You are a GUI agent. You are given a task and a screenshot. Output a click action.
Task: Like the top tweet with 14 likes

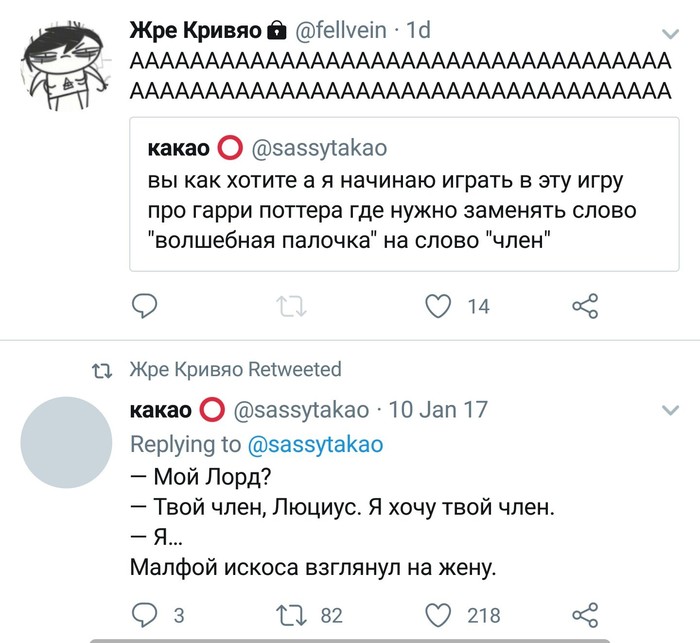438,305
